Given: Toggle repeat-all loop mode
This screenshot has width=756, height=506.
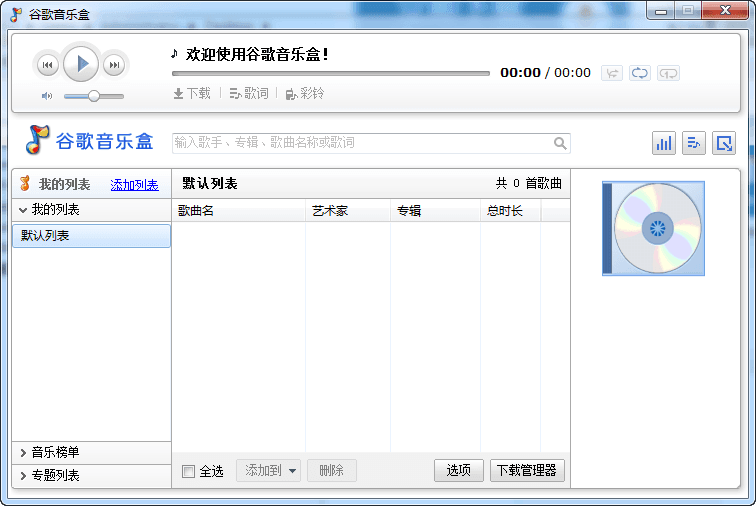Looking at the screenshot, I should pyautogui.click(x=640, y=73).
